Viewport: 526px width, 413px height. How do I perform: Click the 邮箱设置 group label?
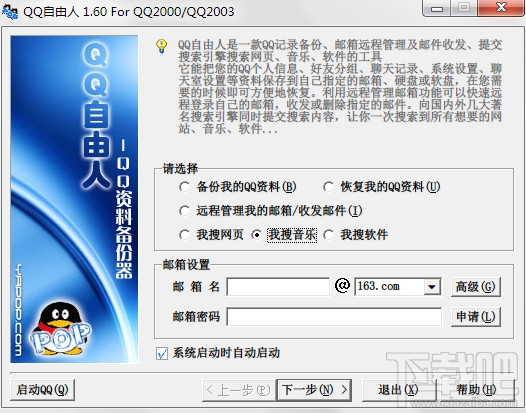186,265
